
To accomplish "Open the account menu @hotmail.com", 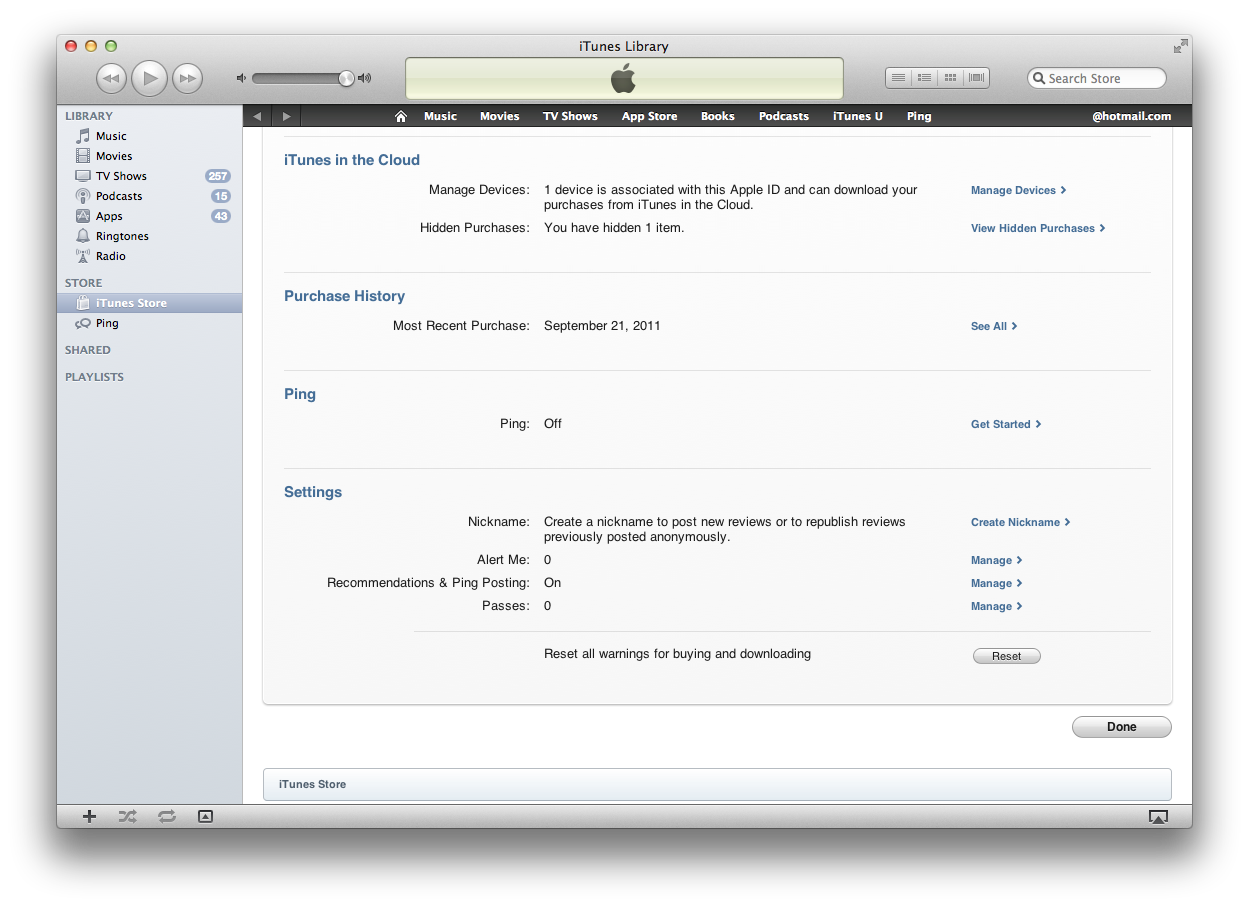I will click(1131, 116).
